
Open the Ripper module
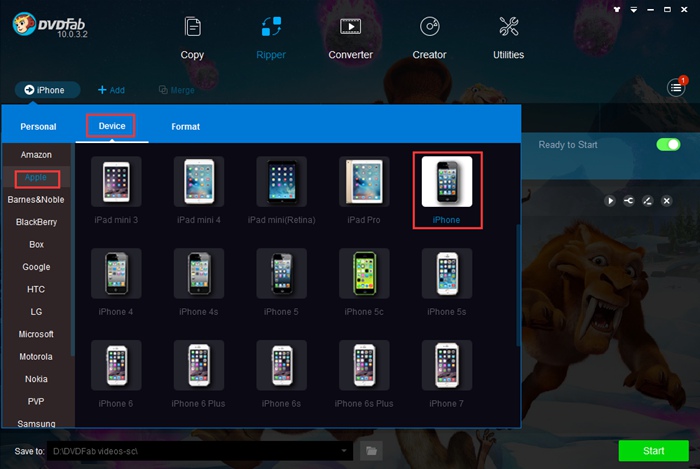271,38
